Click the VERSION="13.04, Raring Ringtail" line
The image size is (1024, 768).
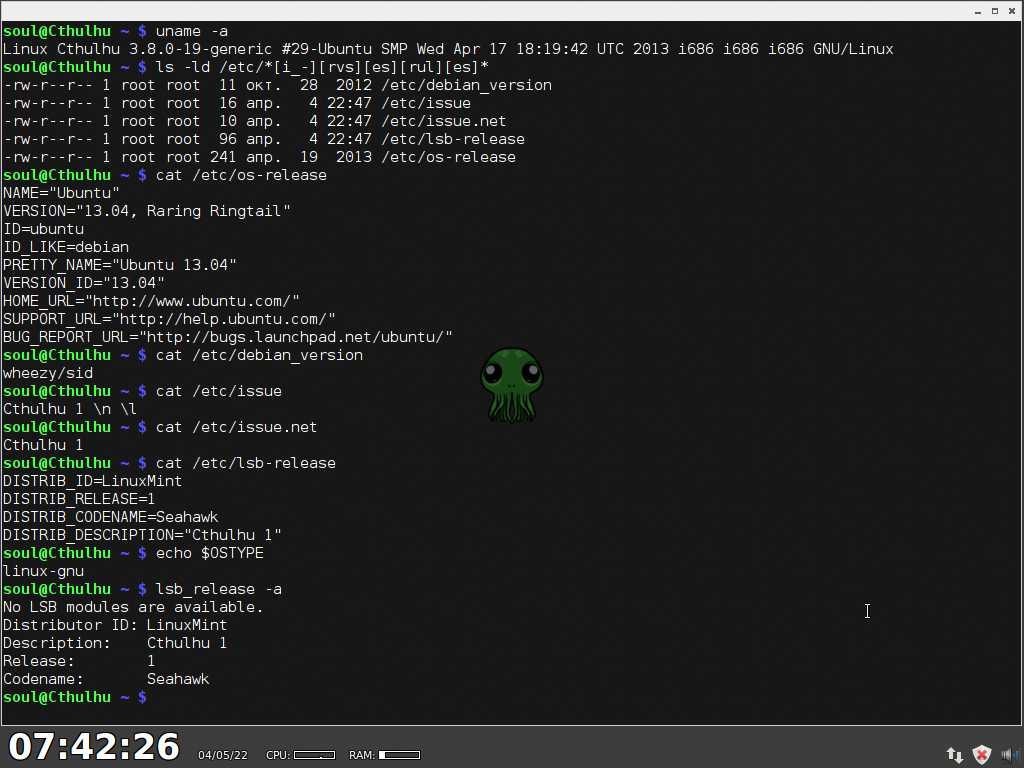click(x=146, y=211)
